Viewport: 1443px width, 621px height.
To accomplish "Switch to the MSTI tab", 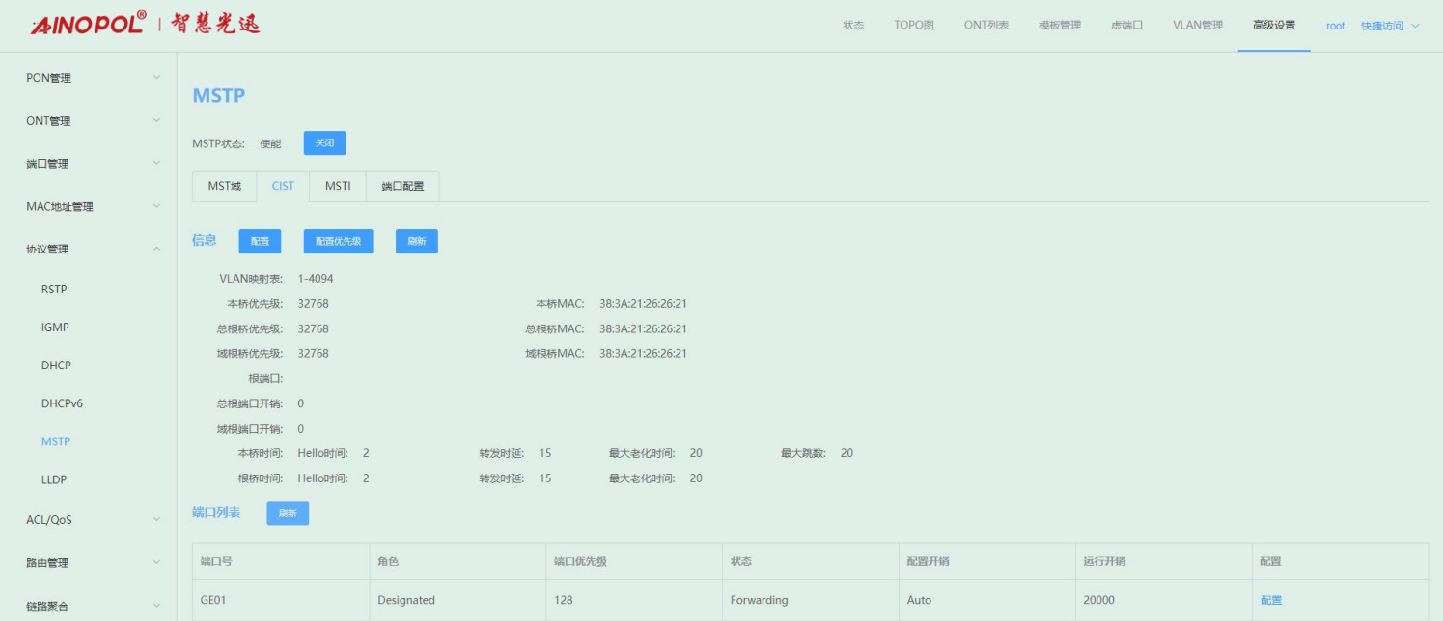I will click(337, 186).
